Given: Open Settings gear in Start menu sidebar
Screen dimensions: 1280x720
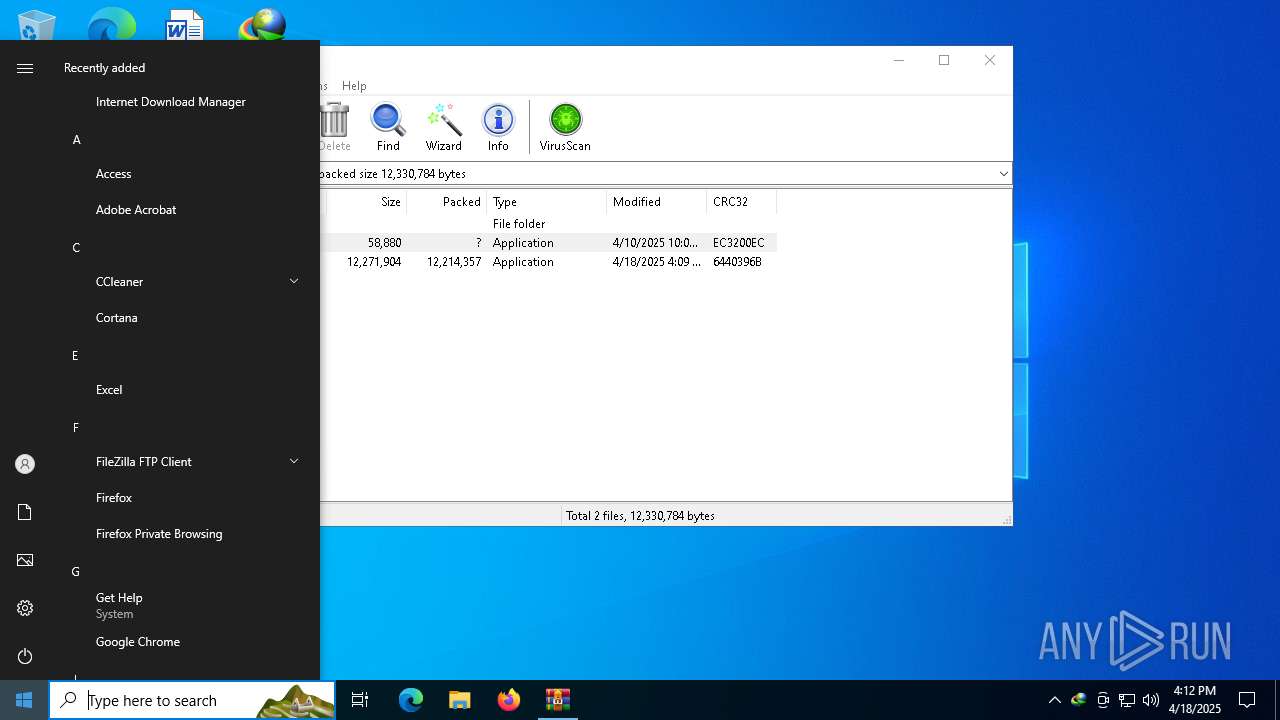Looking at the screenshot, I should tap(25, 608).
